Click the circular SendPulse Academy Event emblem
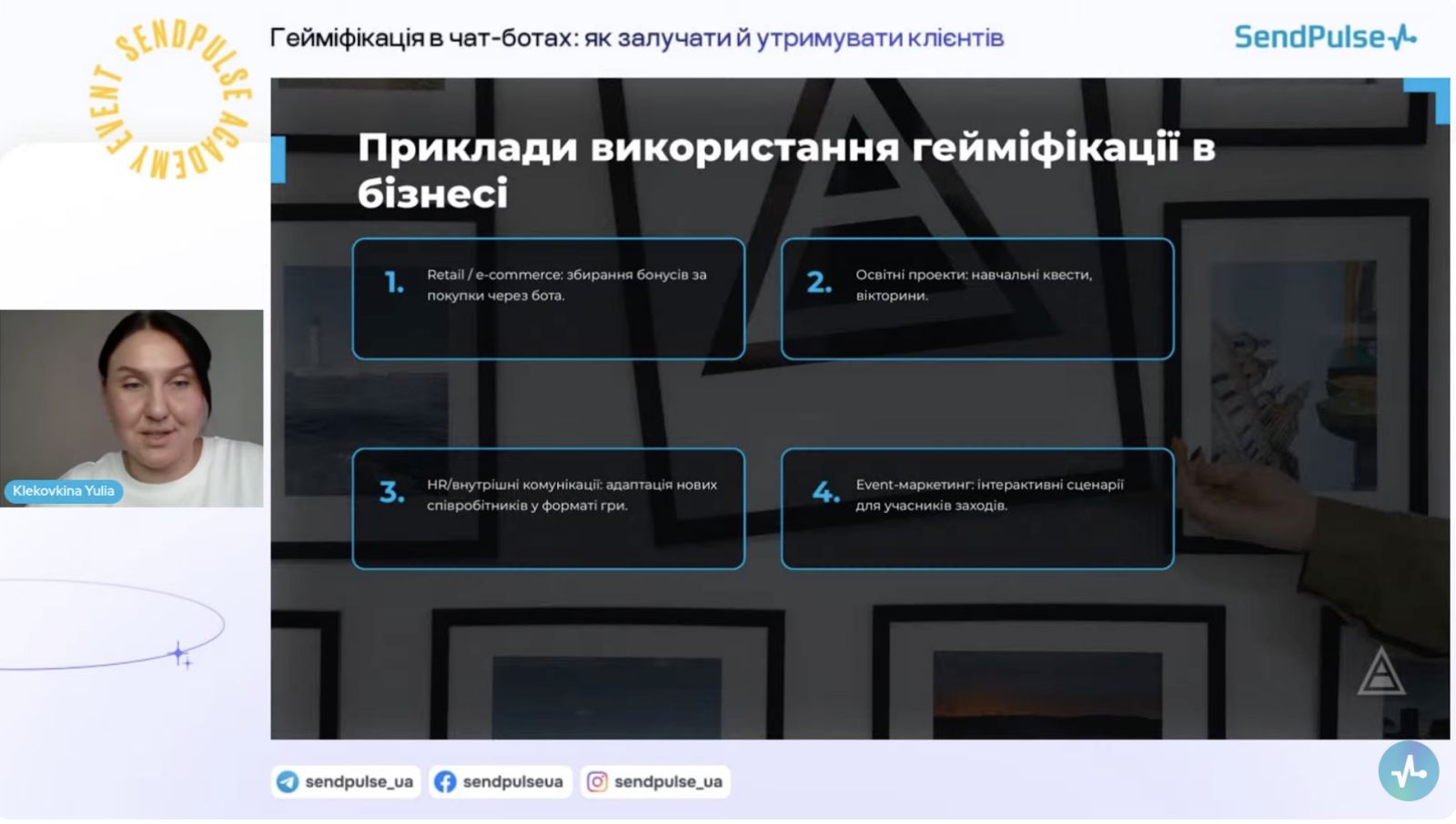Image resolution: width=1456 pixels, height=824 pixels. point(171,99)
